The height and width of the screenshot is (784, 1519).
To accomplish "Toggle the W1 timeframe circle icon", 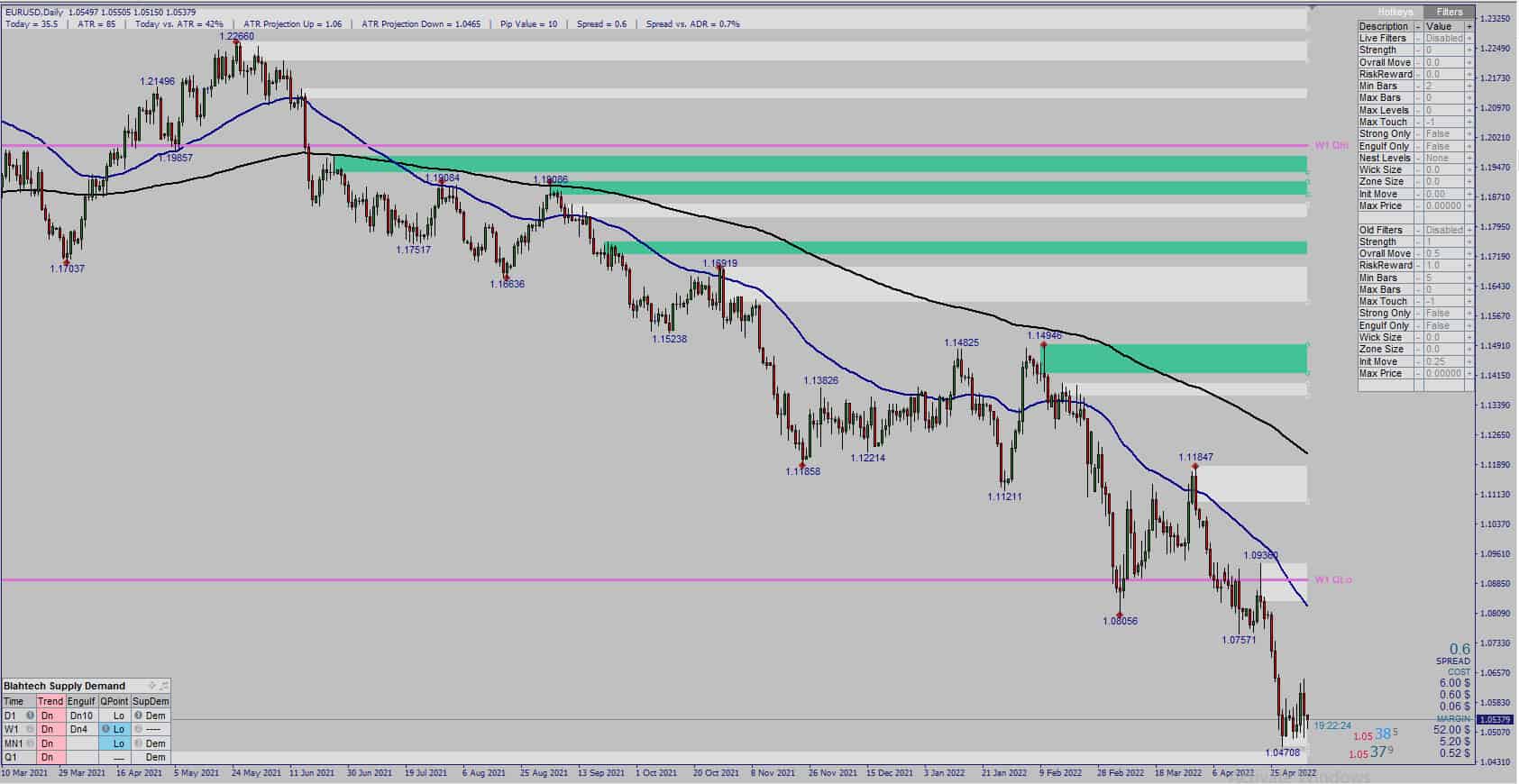I will click(30, 729).
